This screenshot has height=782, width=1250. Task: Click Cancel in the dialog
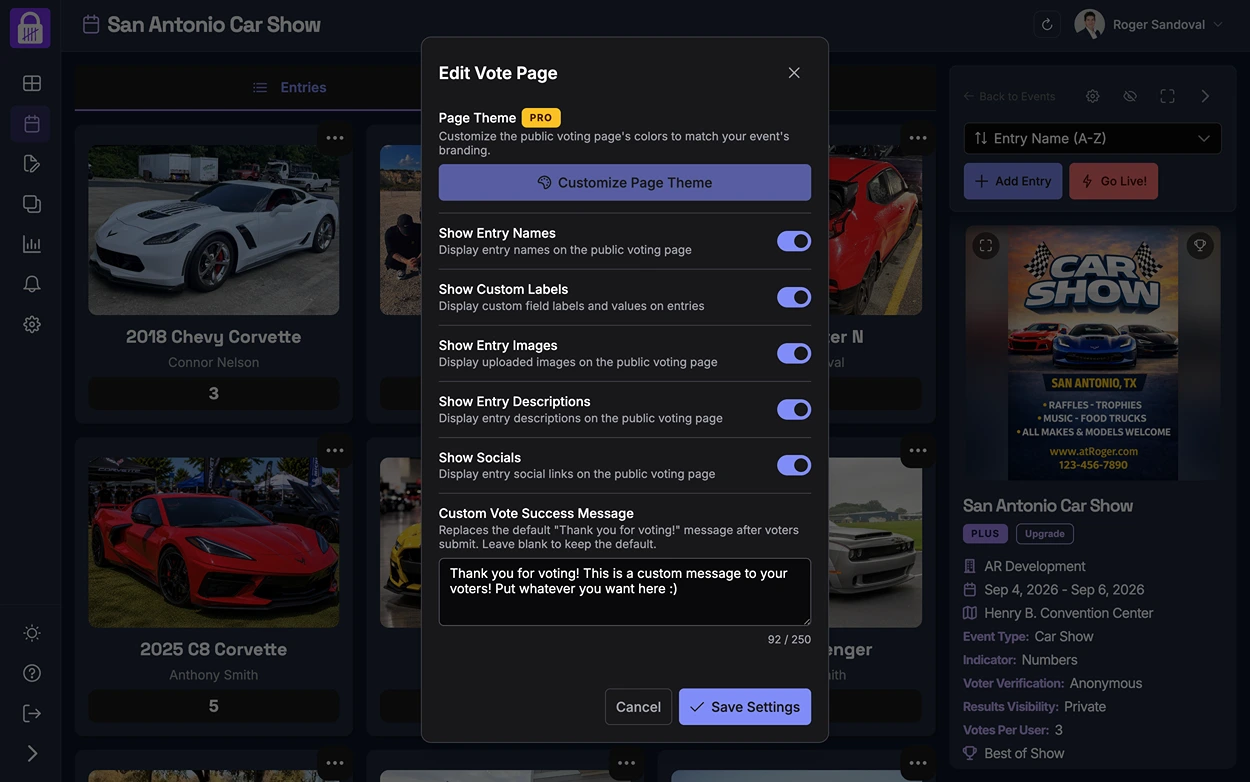point(638,707)
